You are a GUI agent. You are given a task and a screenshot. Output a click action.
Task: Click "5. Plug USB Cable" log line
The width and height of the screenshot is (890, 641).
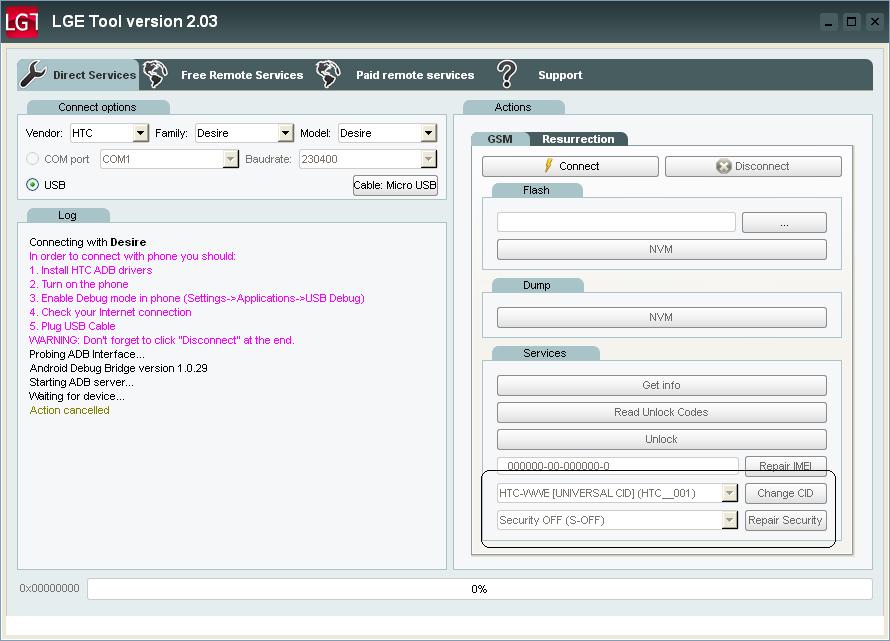(72, 326)
